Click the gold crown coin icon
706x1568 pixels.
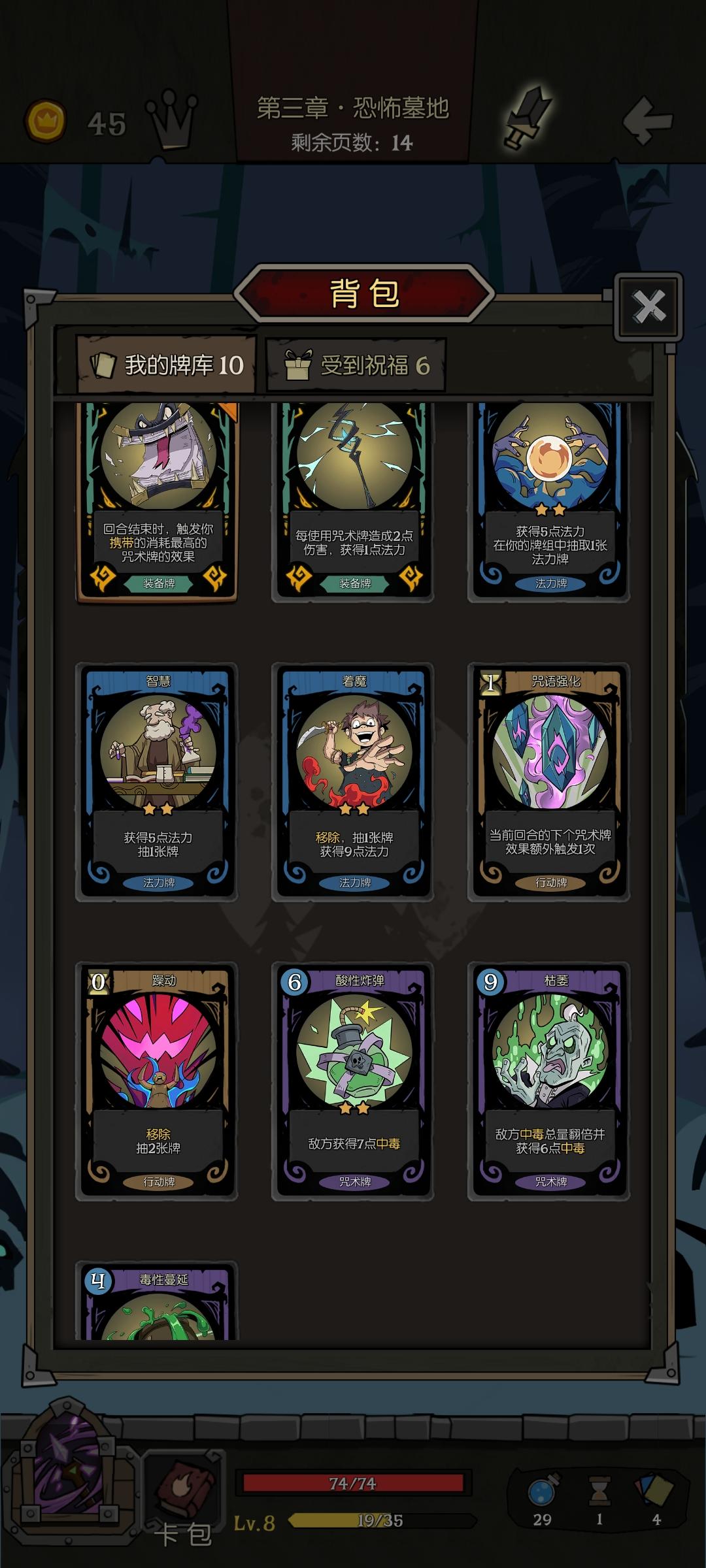tap(45, 121)
